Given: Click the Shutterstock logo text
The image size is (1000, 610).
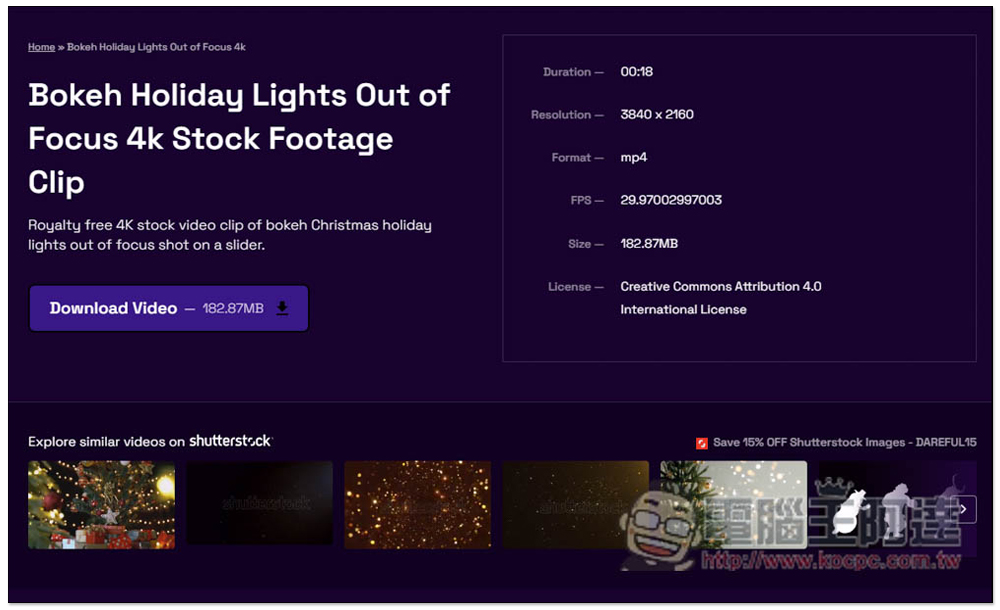Looking at the screenshot, I should [230, 441].
